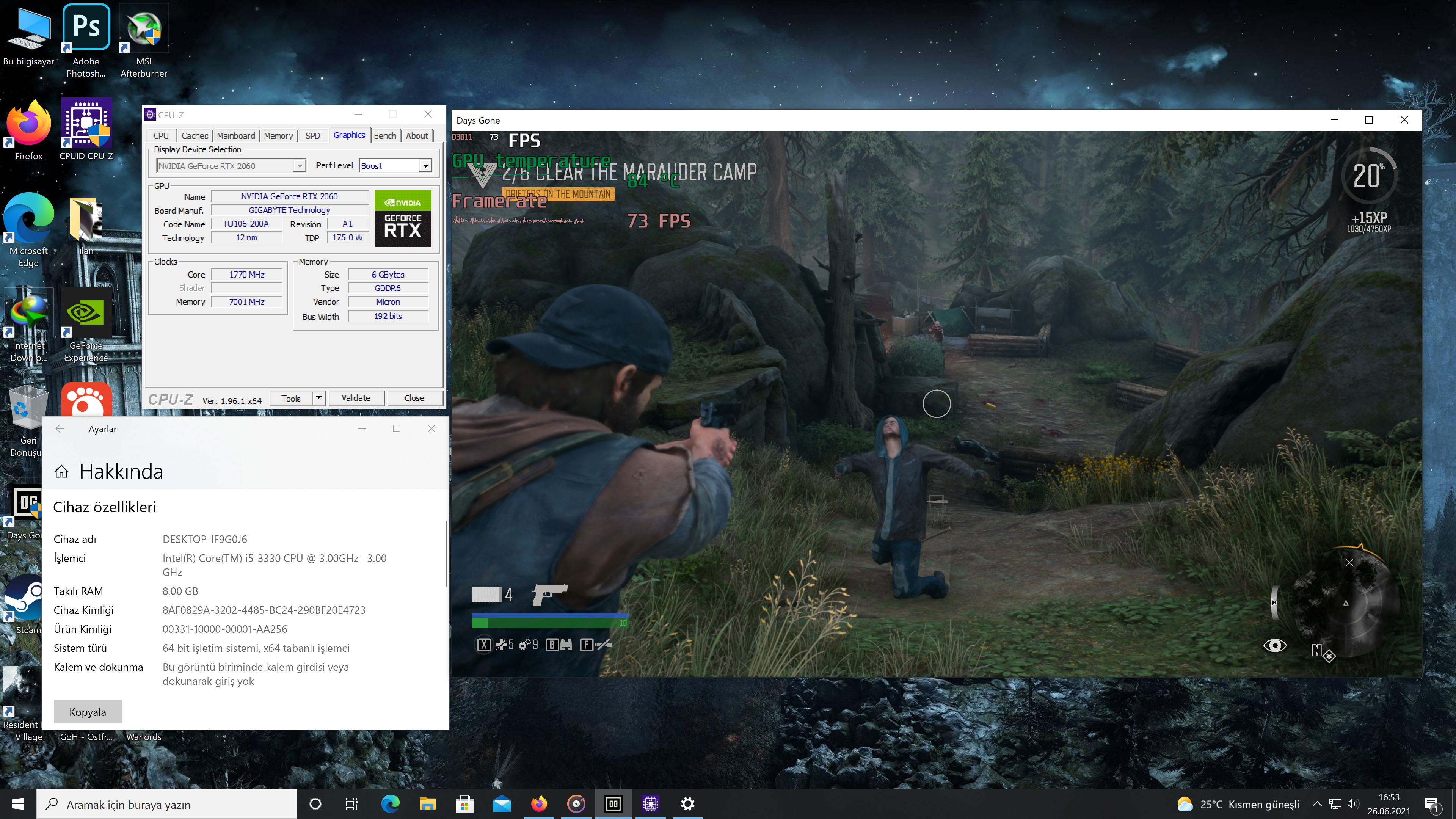Screen dimensions: 1456x819
Task: Open CPUID CPU-Z desktop shortcut
Action: coord(86,130)
